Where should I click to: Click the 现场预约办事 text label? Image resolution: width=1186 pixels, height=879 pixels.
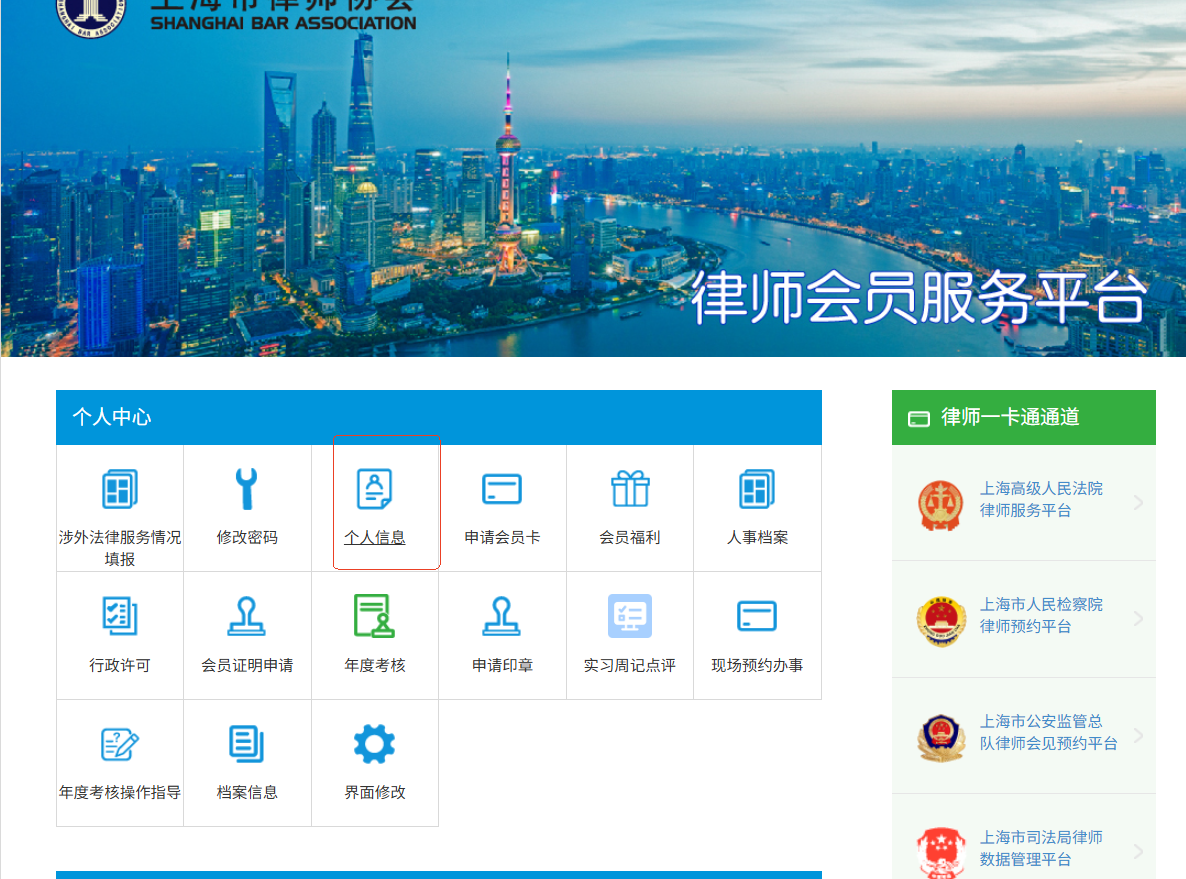pyautogui.click(x=757, y=665)
